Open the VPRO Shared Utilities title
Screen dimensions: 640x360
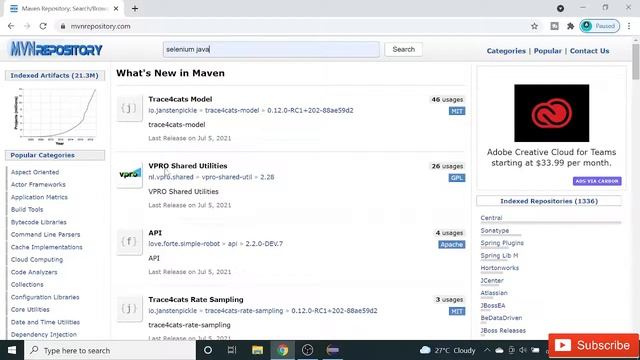click(x=188, y=166)
